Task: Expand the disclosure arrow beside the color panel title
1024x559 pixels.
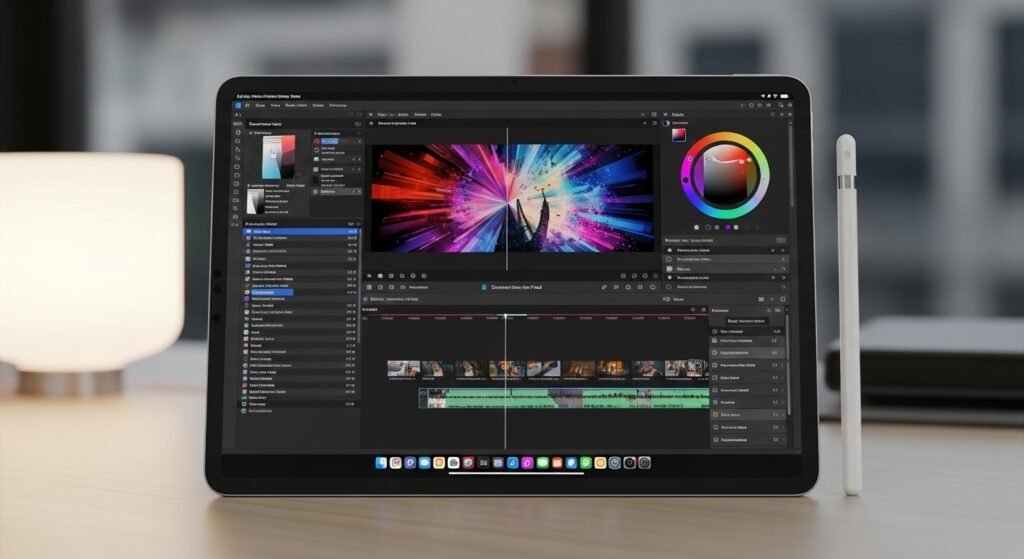Action: tap(667, 115)
